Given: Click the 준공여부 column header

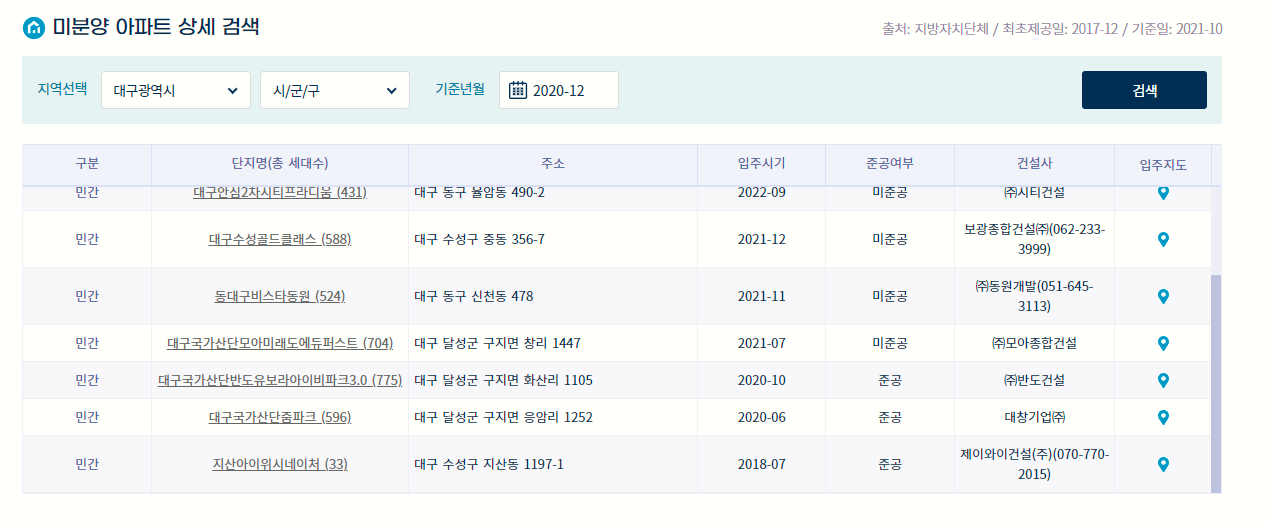Looking at the screenshot, I should pyautogui.click(x=890, y=164).
